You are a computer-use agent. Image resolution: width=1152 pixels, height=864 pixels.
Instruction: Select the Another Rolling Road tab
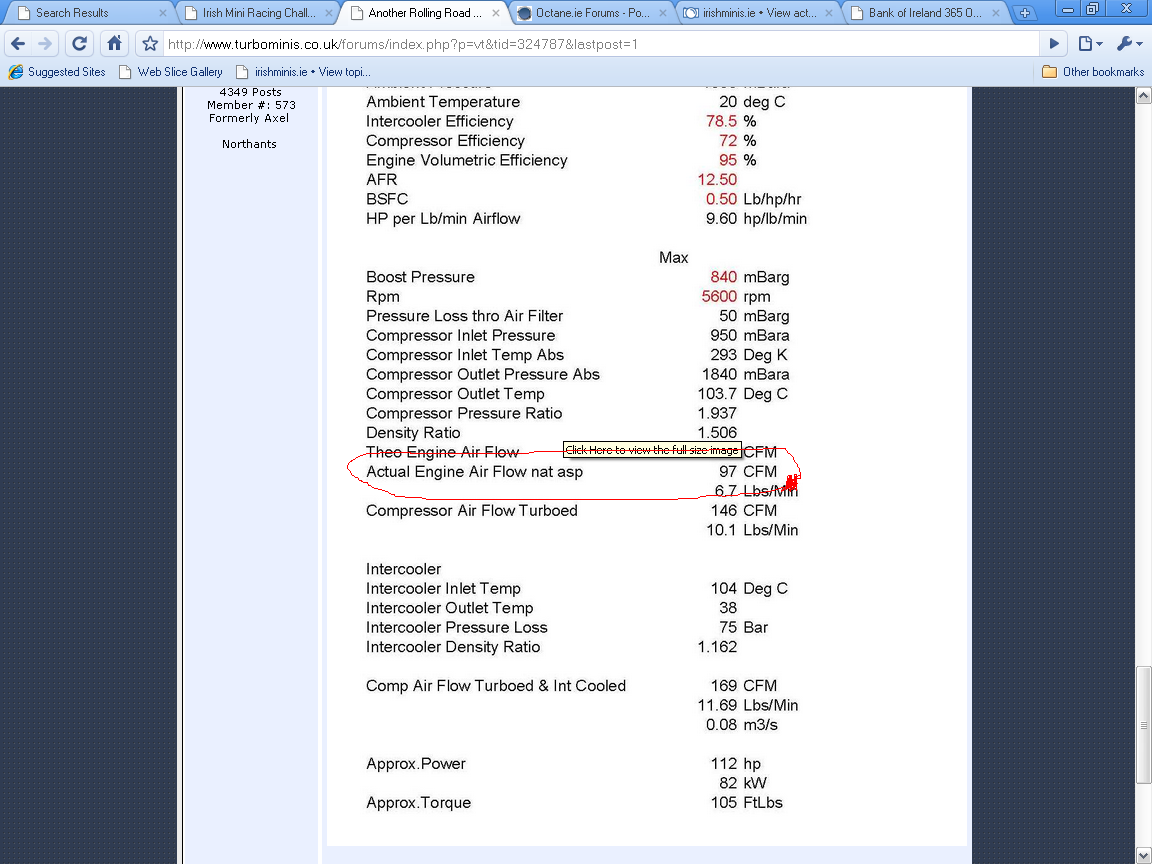click(425, 12)
